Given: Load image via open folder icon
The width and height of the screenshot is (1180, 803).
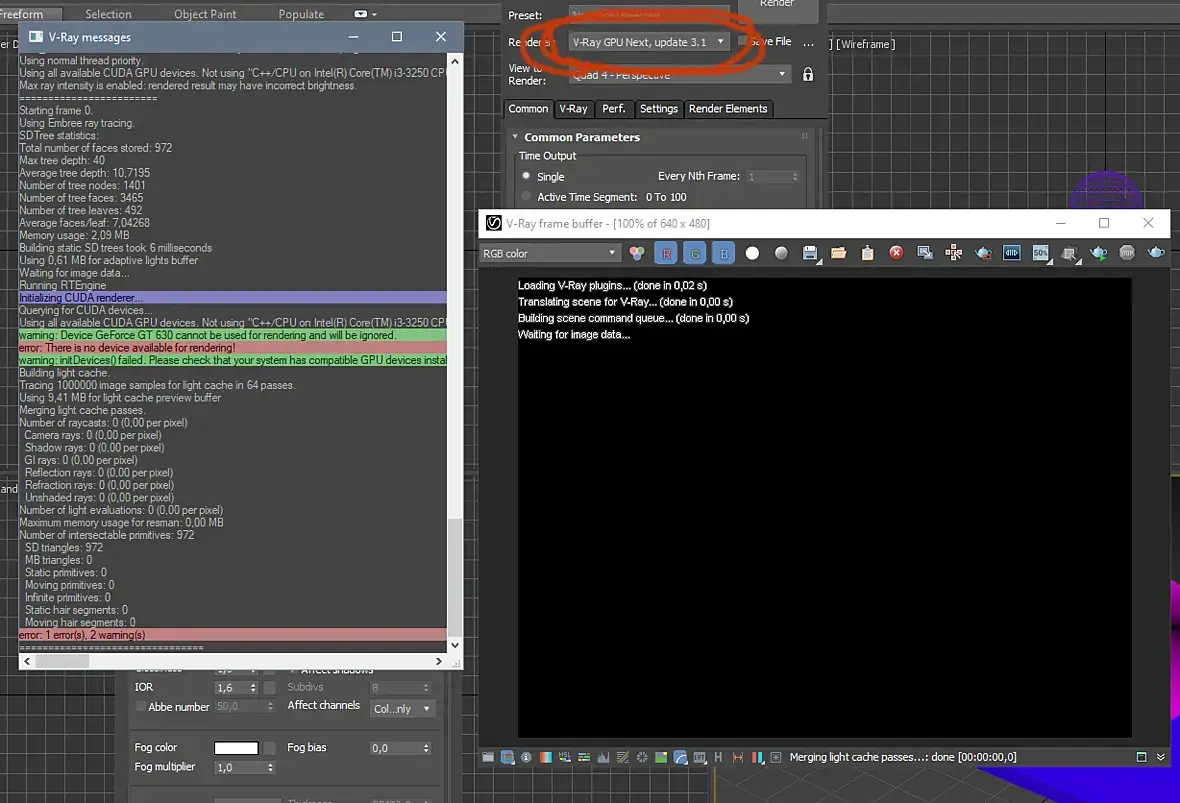Looking at the screenshot, I should tap(838, 254).
